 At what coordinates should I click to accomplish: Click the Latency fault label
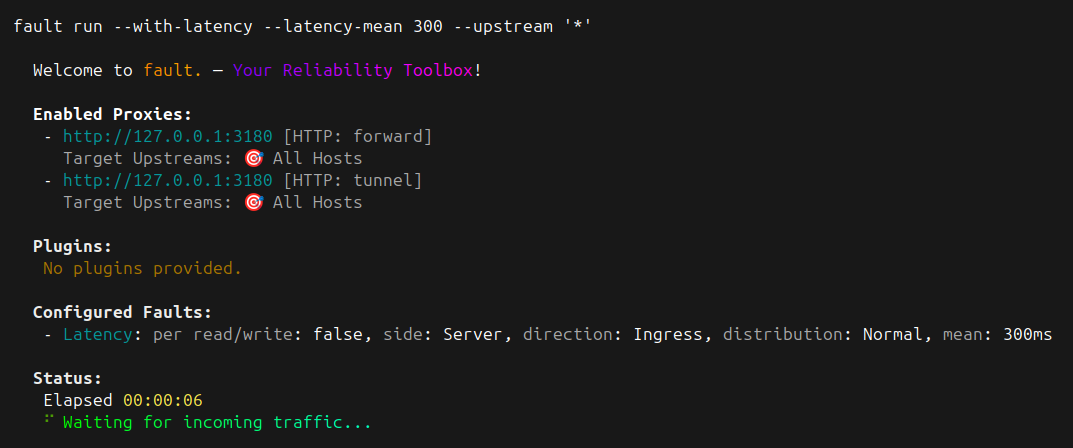point(97,334)
